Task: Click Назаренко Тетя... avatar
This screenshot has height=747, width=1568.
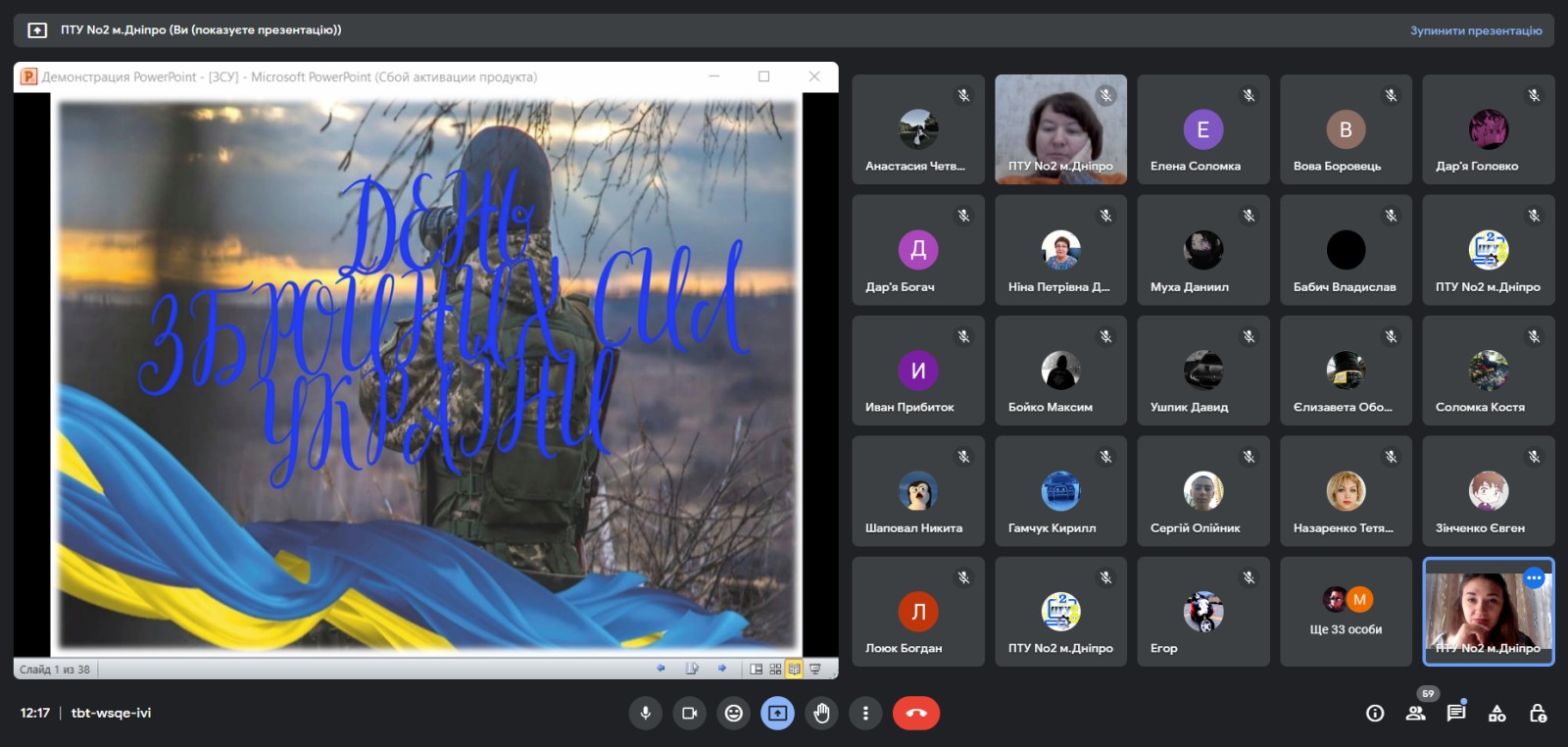Action: (x=1346, y=491)
